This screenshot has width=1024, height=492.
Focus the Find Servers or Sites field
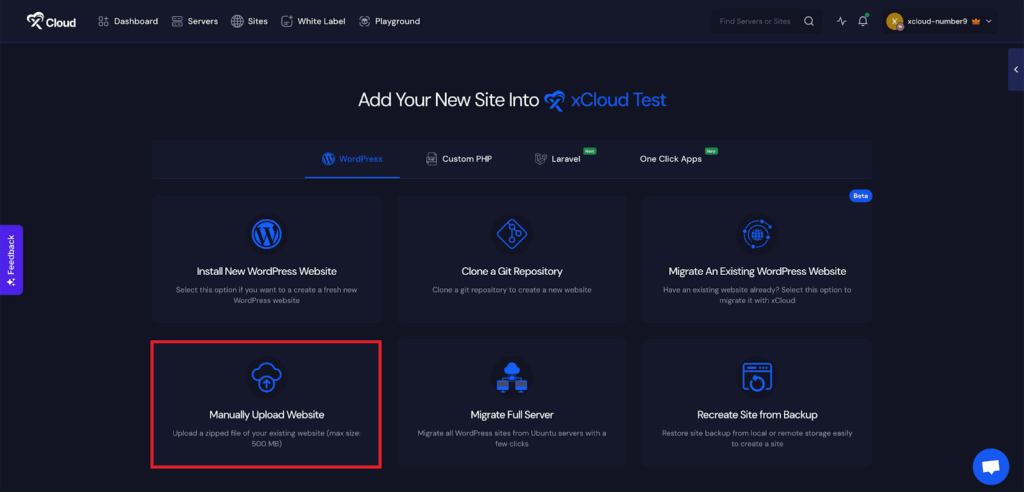(756, 21)
